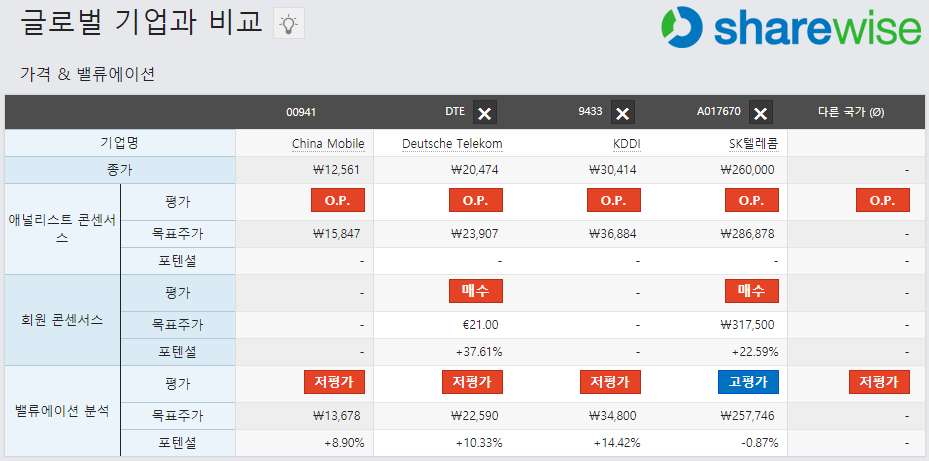Viewport: 929px width, 461px height.
Task: Select analyst target price ₩23,907
Action: click(475, 234)
